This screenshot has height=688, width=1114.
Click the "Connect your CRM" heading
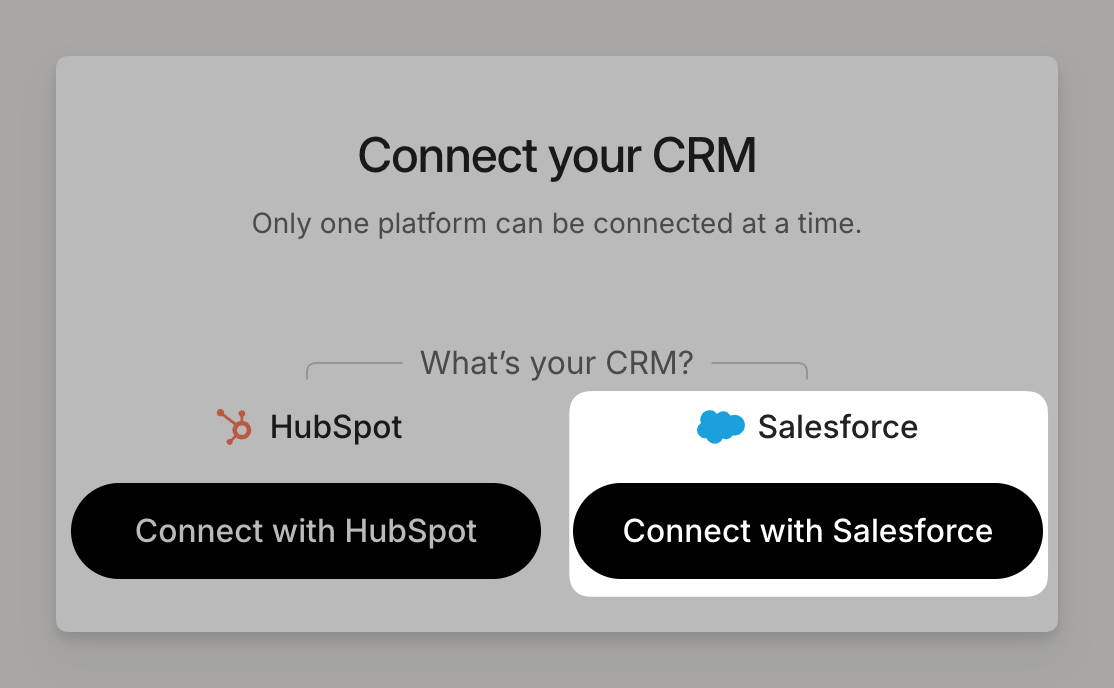tap(557, 155)
